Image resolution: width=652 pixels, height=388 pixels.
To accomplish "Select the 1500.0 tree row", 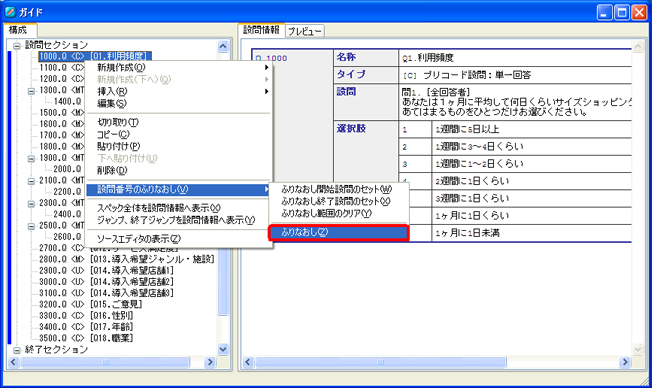I will click(x=62, y=113).
